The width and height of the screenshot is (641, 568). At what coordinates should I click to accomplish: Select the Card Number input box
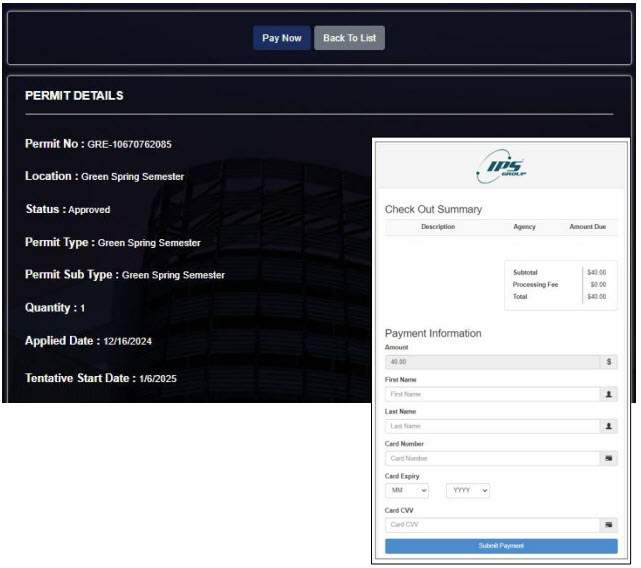[492, 458]
